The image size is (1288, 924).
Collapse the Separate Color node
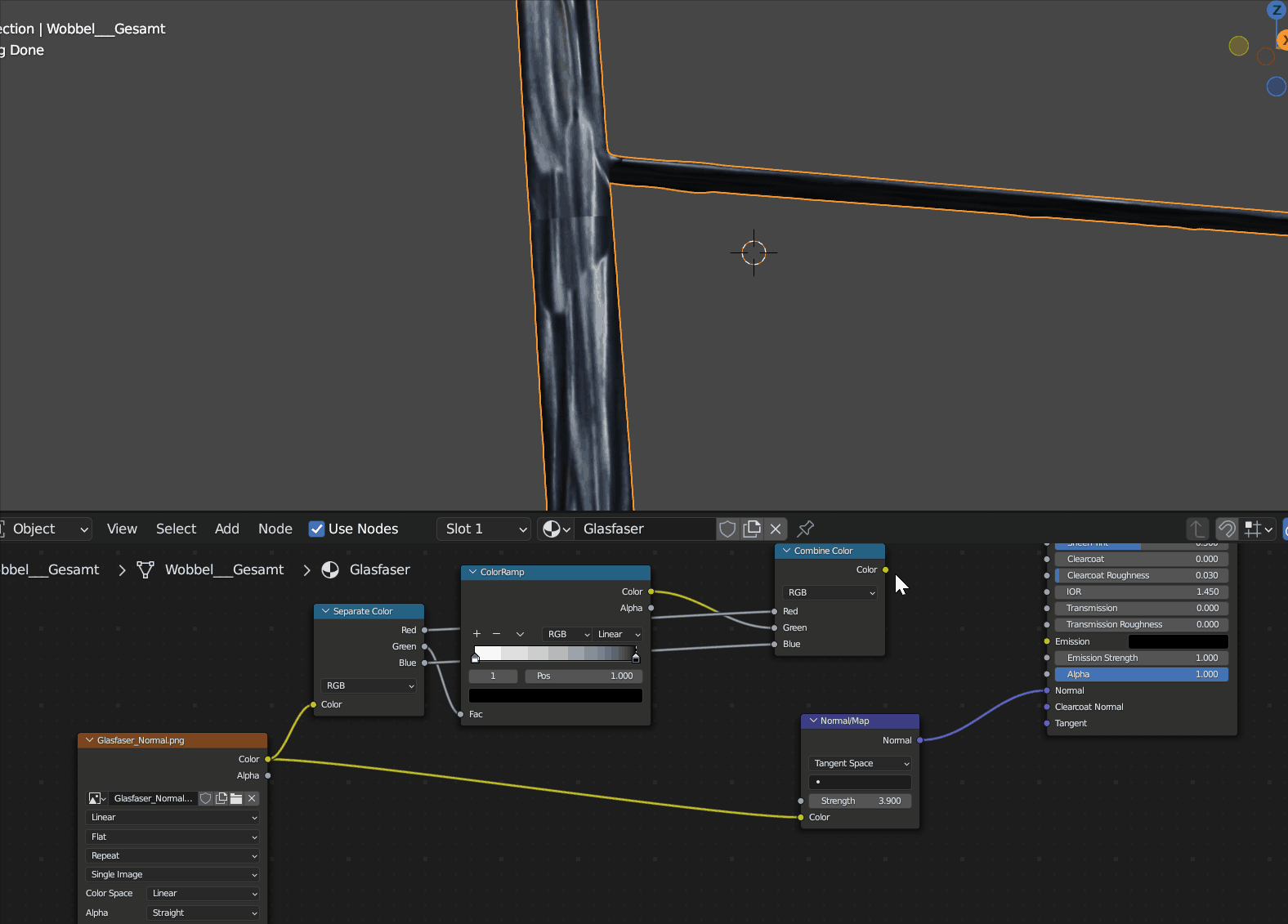pos(326,611)
